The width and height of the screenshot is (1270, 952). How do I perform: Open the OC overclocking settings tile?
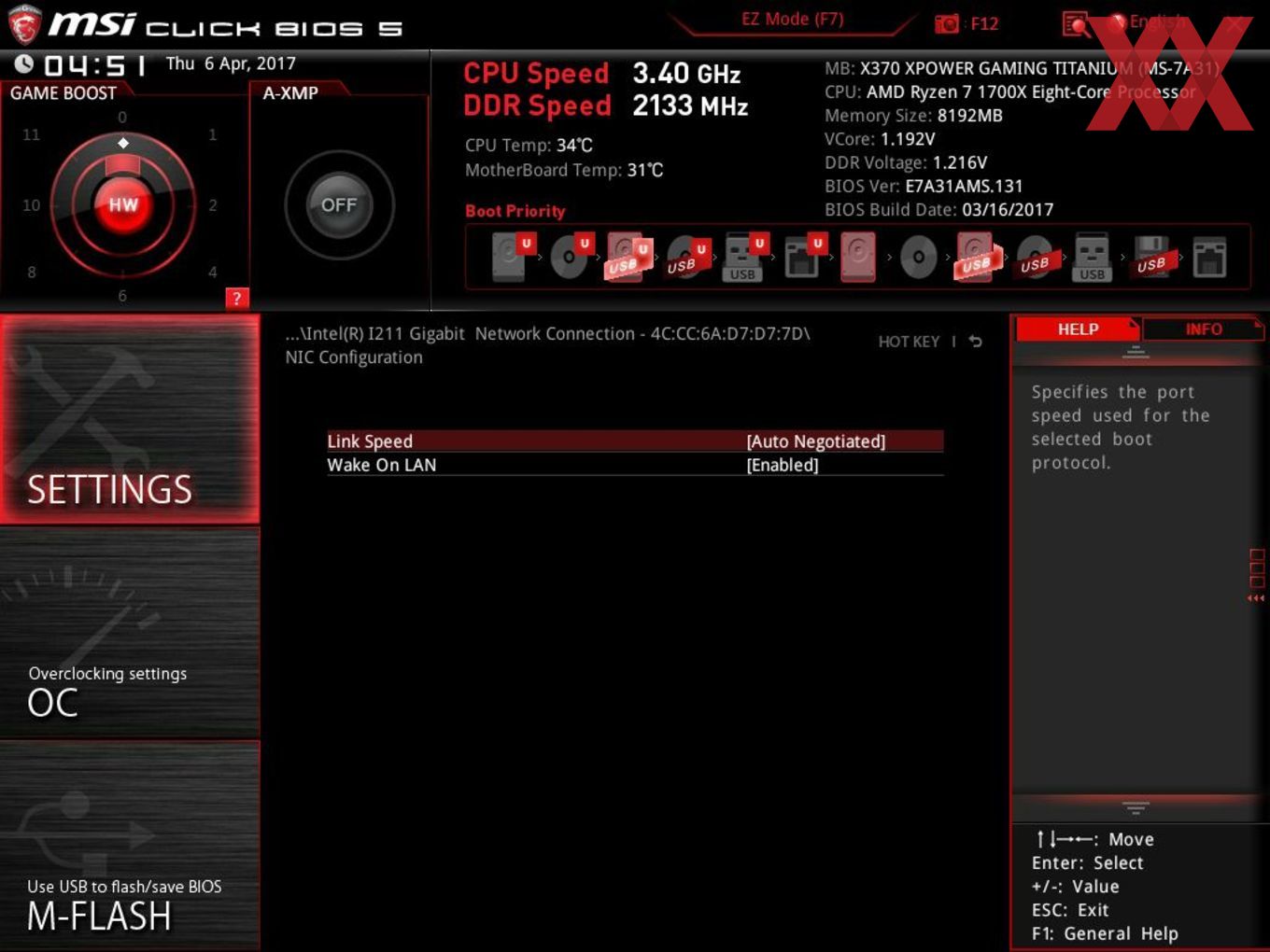(x=130, y=634)
